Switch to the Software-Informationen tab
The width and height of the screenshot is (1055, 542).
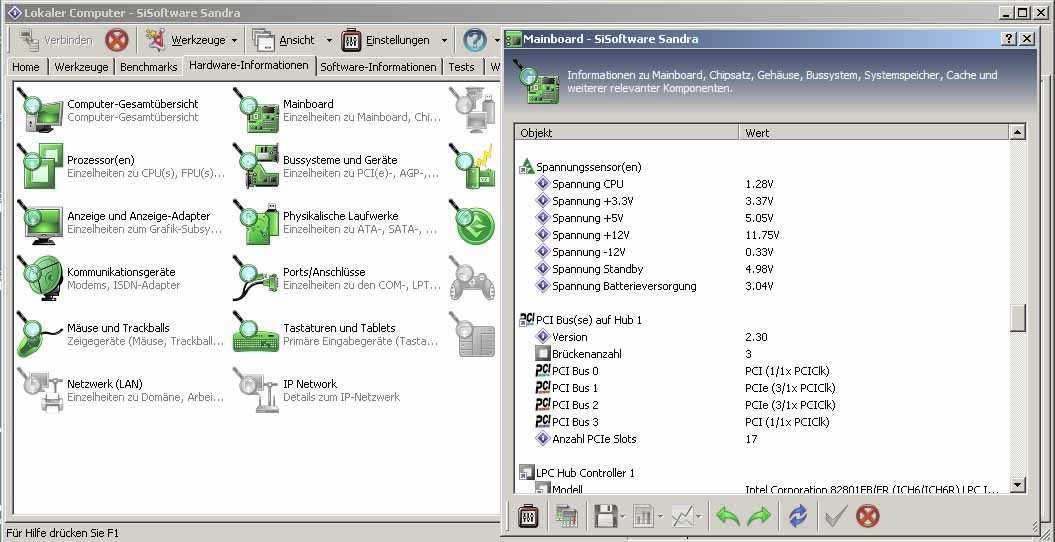pos(378,67)
